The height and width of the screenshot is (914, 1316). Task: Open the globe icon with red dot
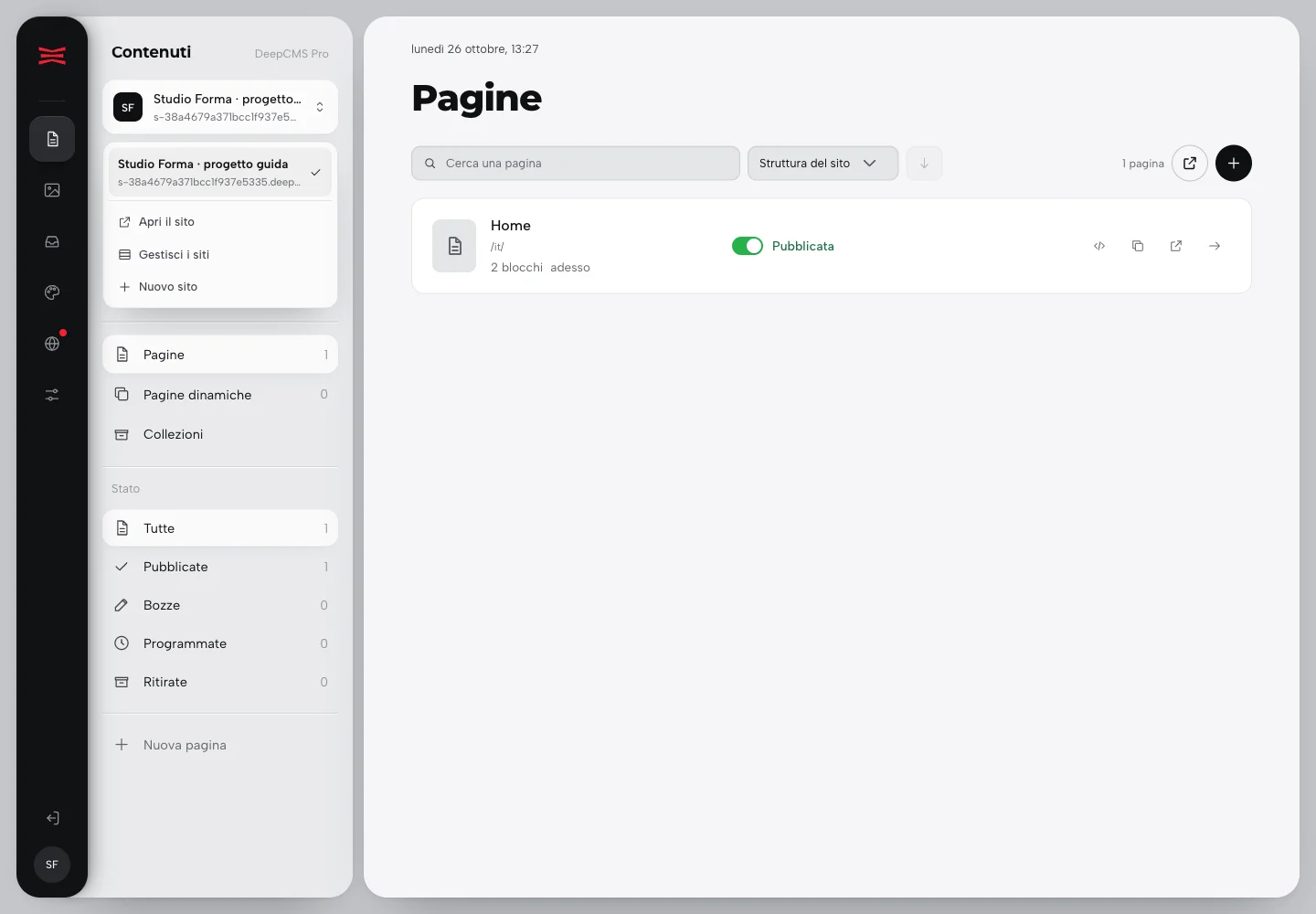coord(52,344)
